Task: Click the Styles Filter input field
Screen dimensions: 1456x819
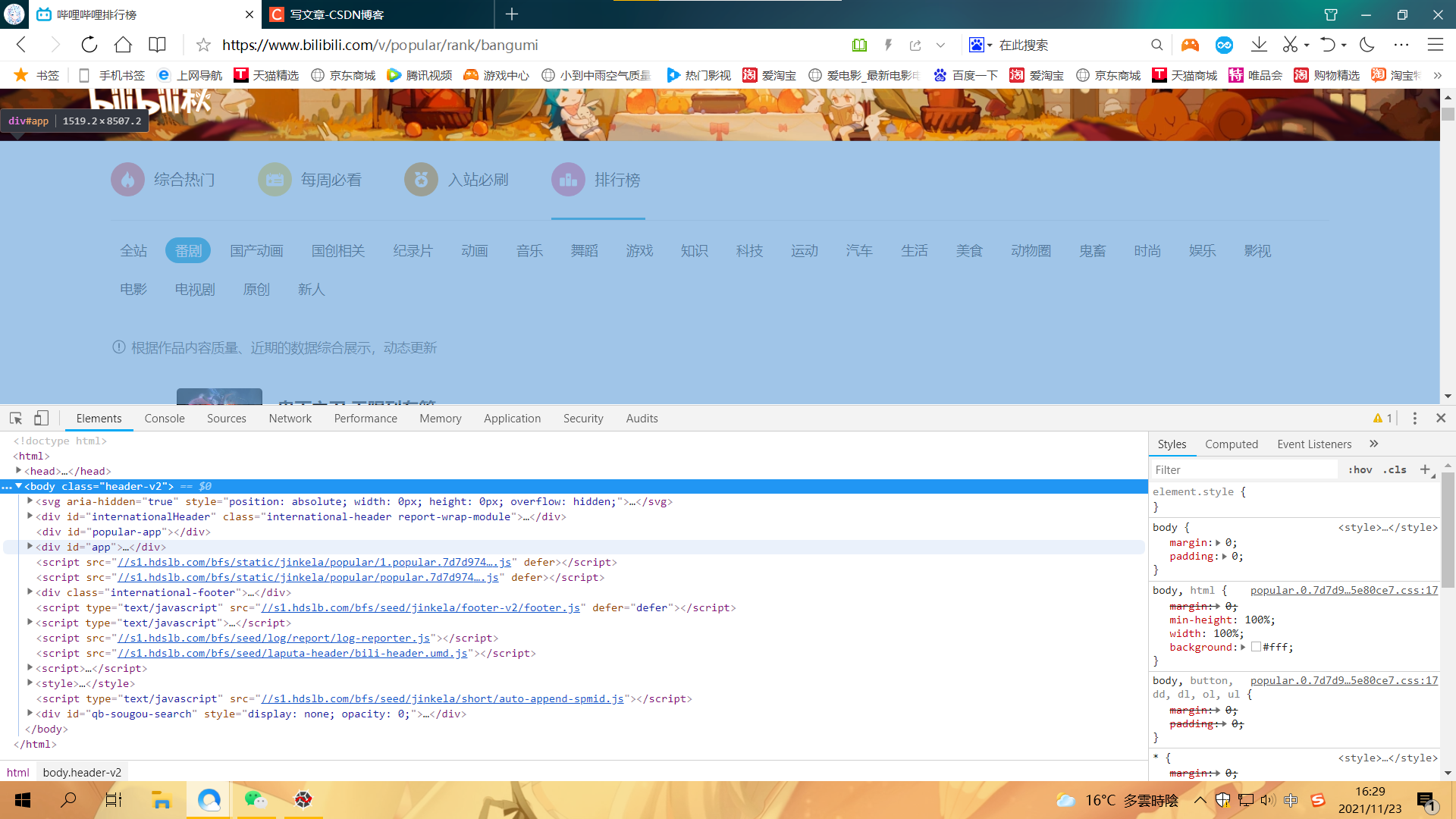Action: point(1244,469)
